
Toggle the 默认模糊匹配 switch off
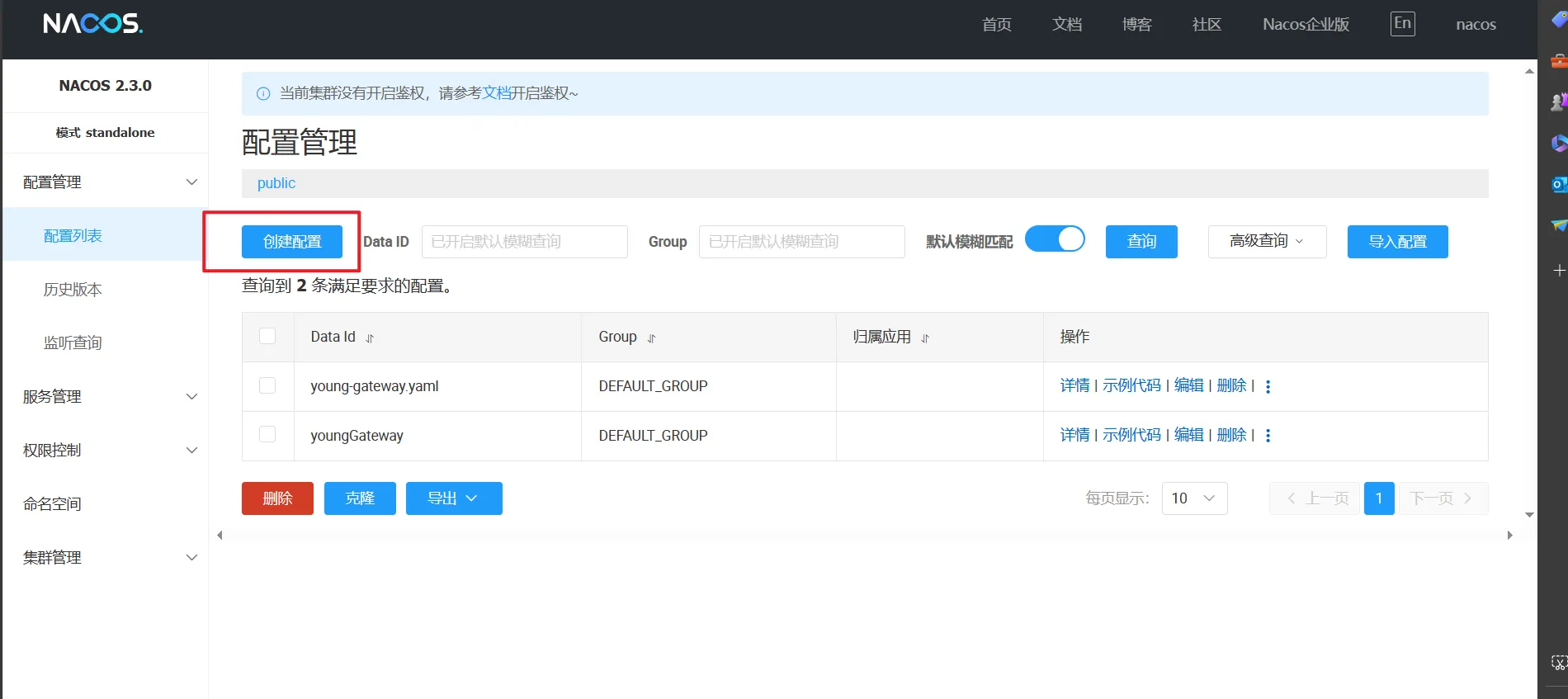(1055, 239)
